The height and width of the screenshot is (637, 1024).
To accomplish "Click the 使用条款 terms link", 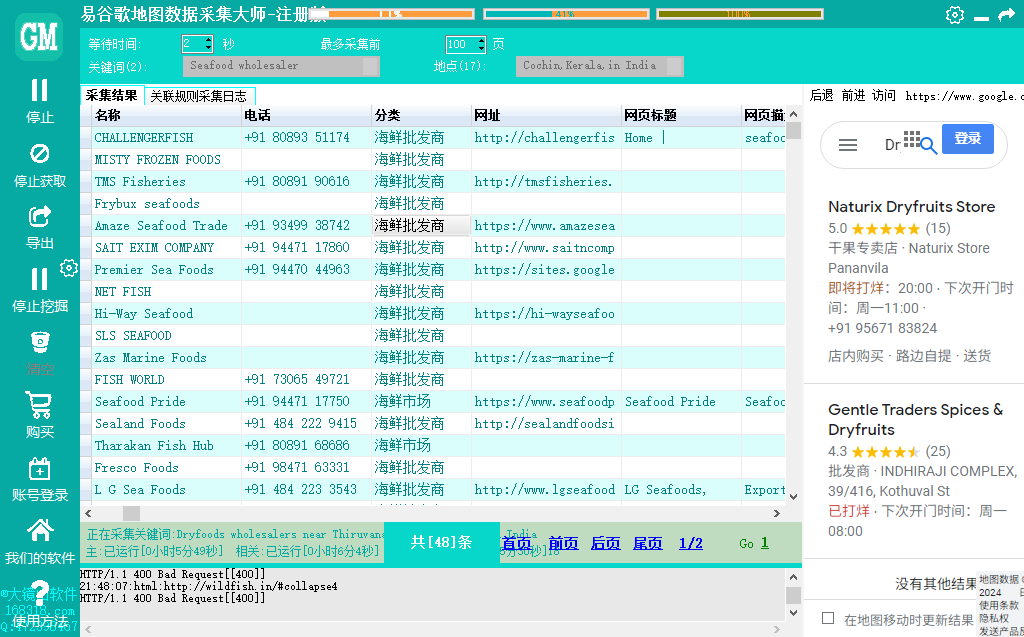I will [x=999, y=606].
